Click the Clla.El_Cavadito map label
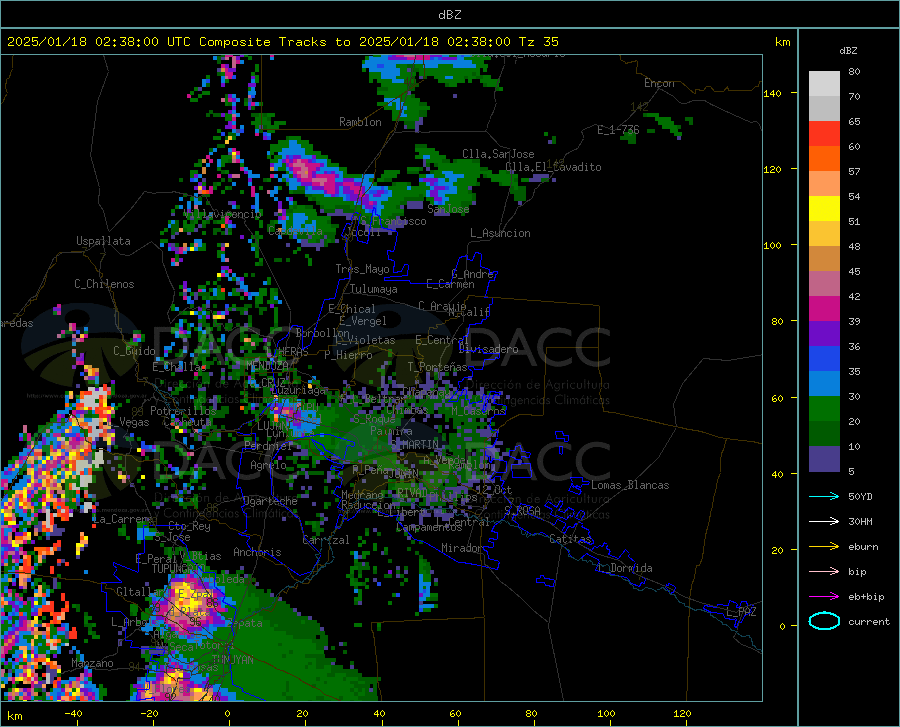The image size is (900, 727). 553,167
